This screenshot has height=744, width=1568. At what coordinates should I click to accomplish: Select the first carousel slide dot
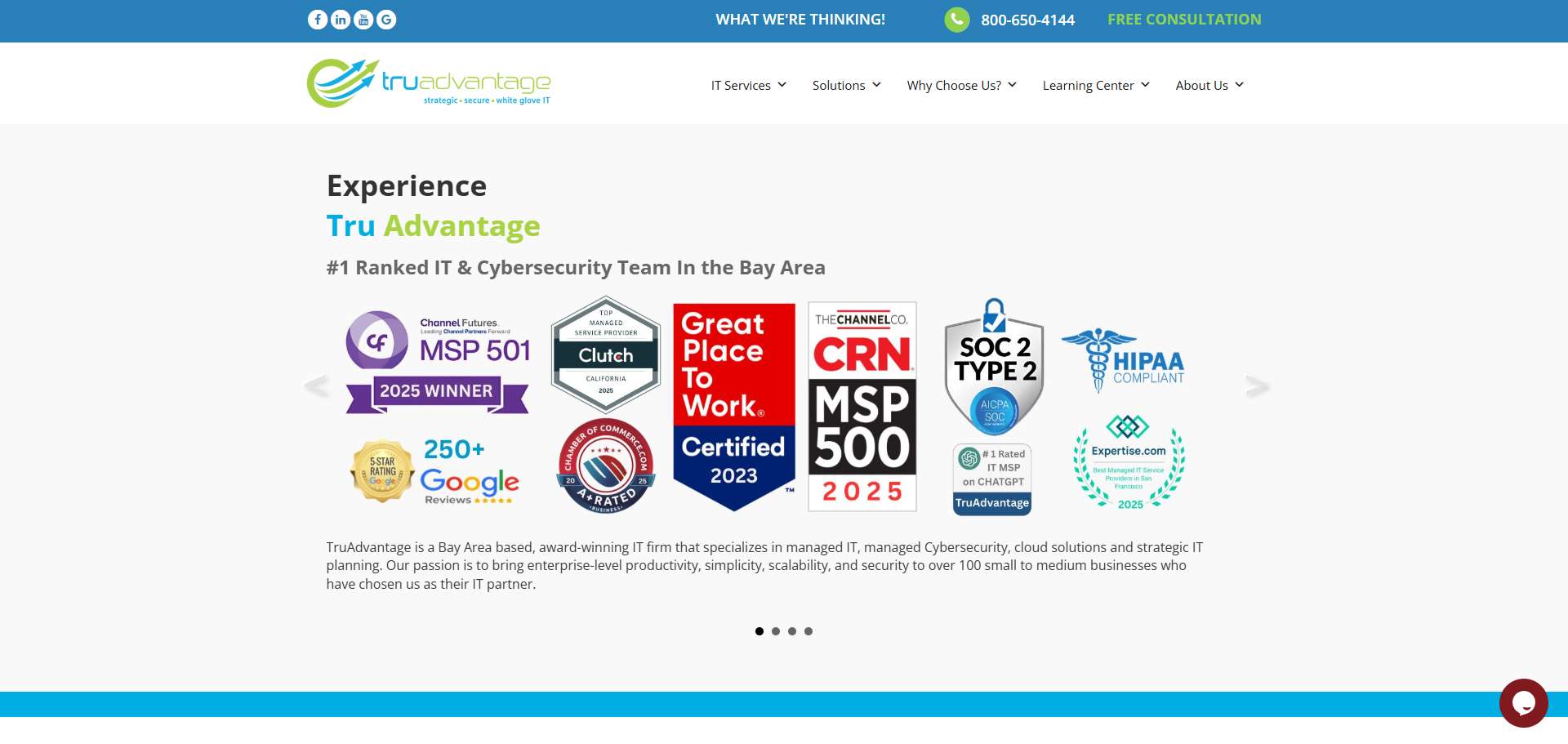point(759,631)
